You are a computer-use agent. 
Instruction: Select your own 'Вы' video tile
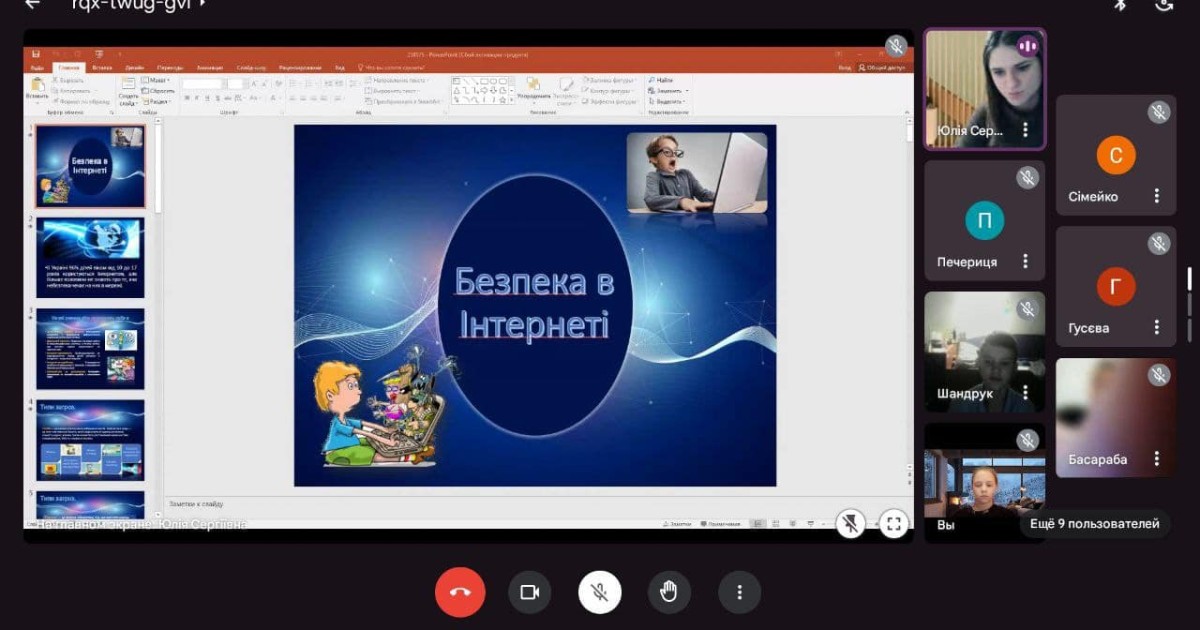click(985, 483)
